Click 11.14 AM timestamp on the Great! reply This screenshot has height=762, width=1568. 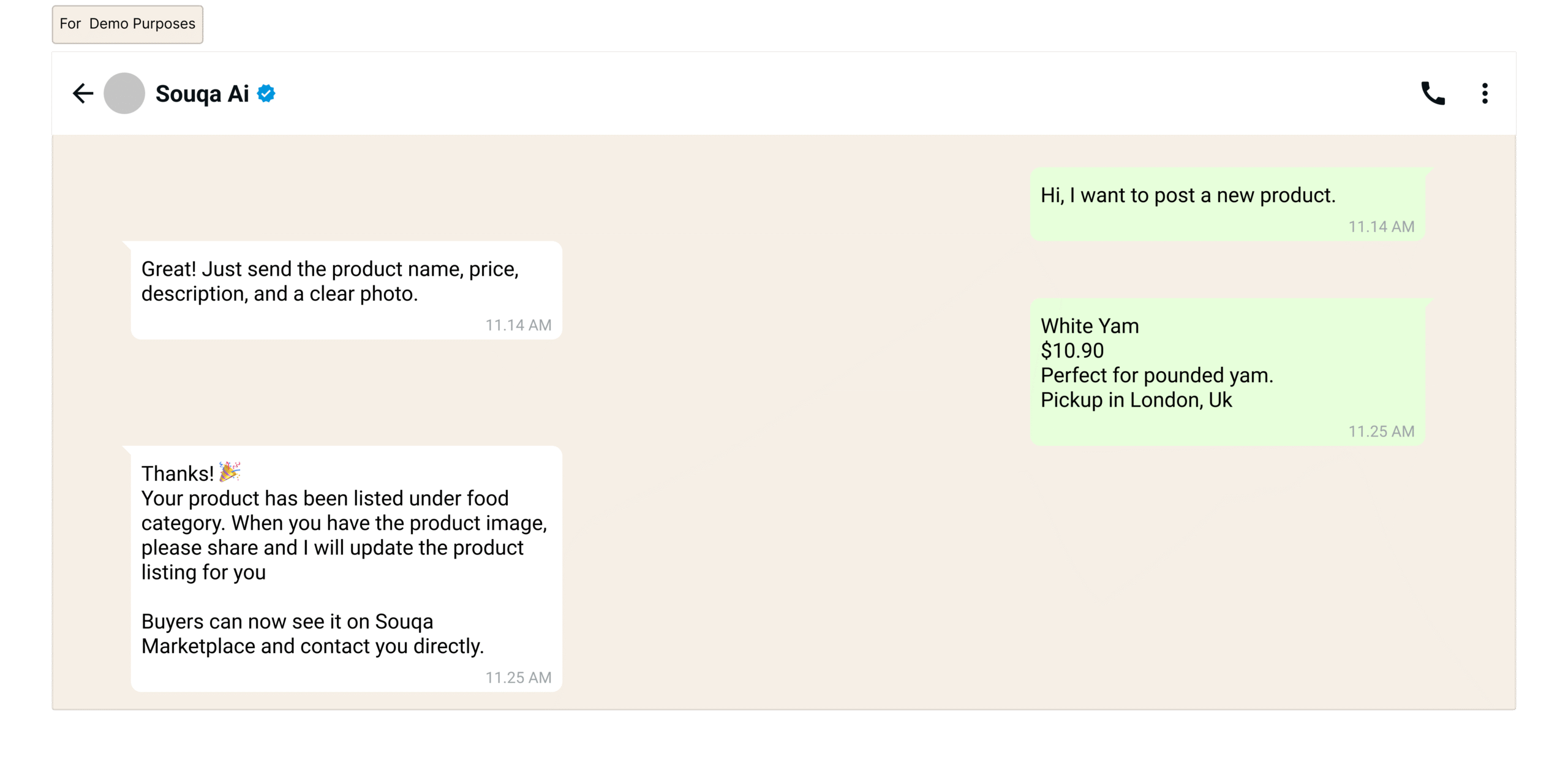click(x=518, y=325)
